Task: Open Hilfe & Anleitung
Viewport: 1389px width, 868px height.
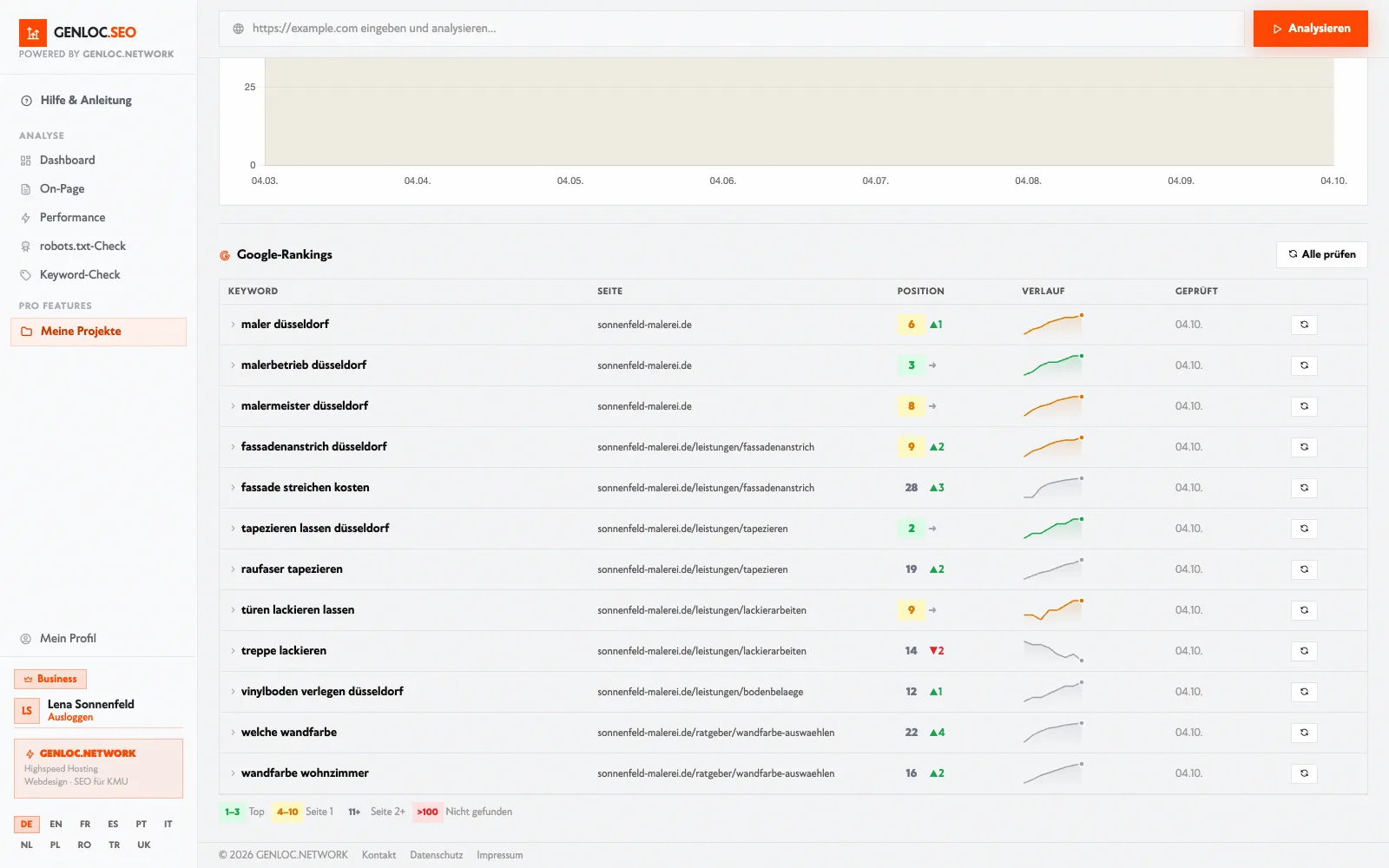Action: (x=98, y=101)
